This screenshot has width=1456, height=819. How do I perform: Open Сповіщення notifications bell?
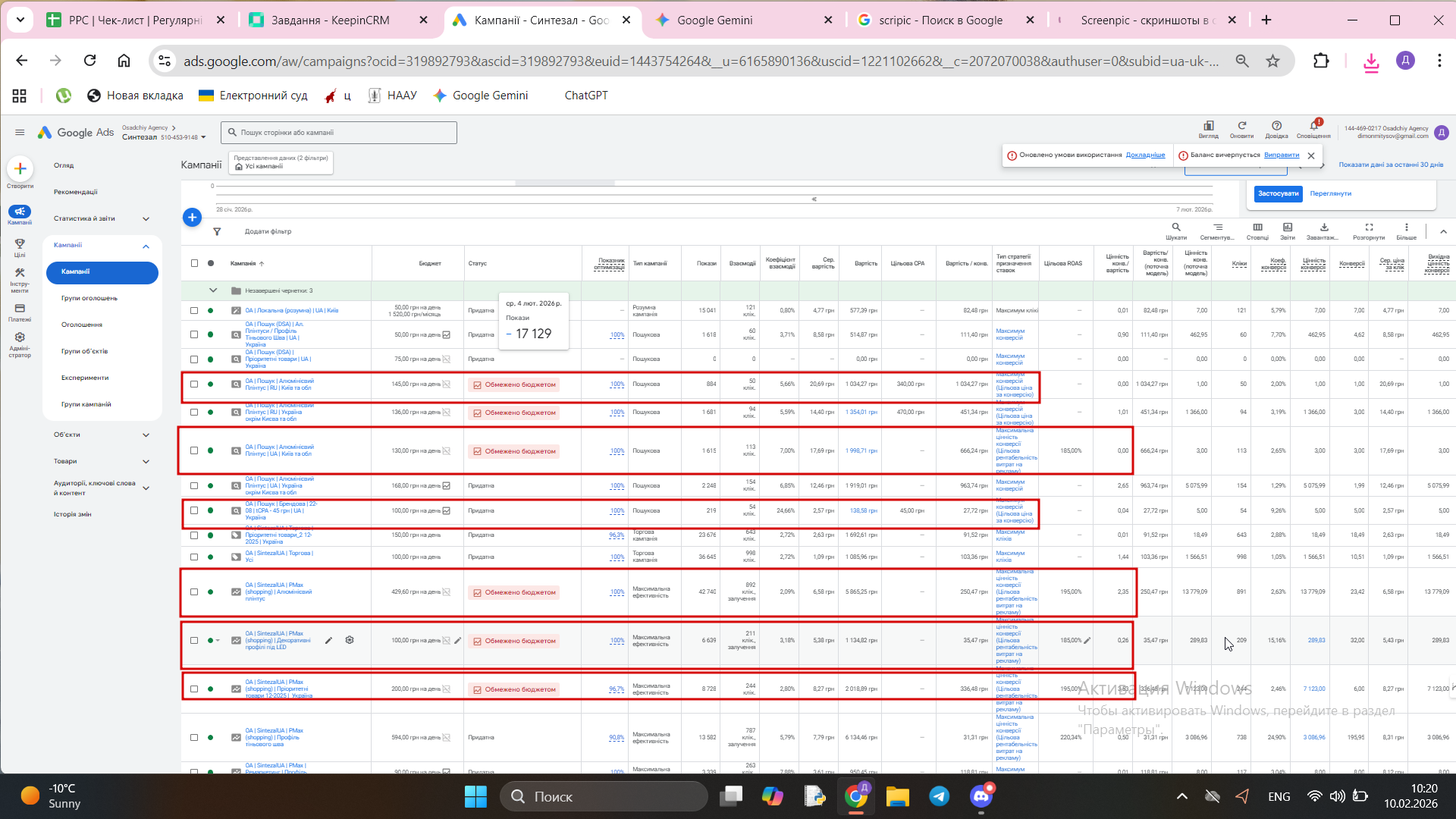point(1313,127)
